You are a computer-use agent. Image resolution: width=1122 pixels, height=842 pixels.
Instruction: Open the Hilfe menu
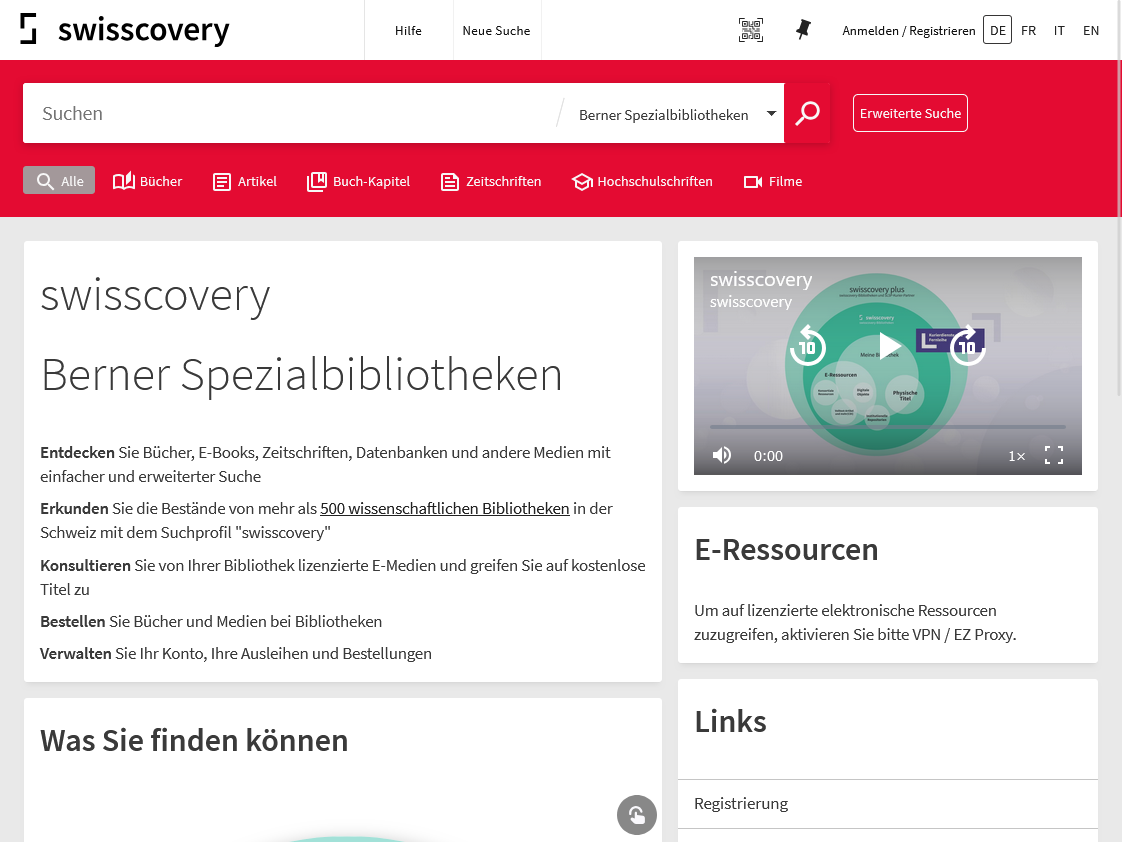(x=408, y=30)
